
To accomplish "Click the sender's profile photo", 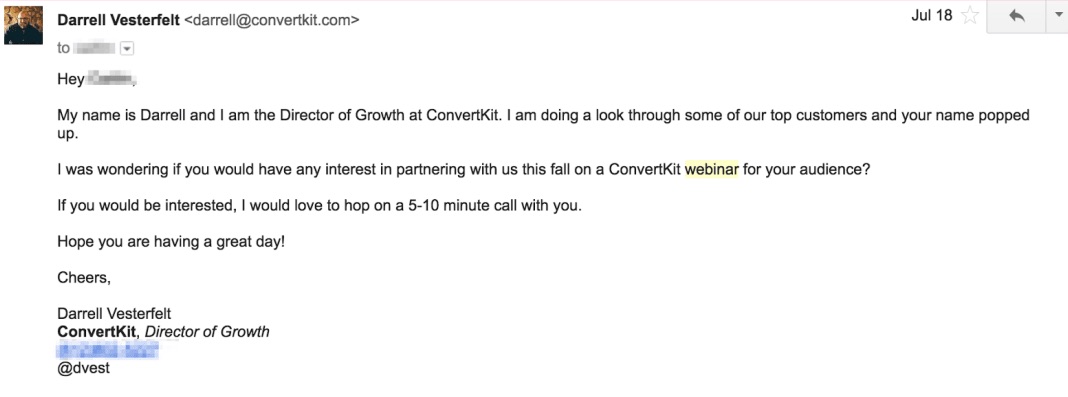I will pyautogui.click(x=24, y=25).
